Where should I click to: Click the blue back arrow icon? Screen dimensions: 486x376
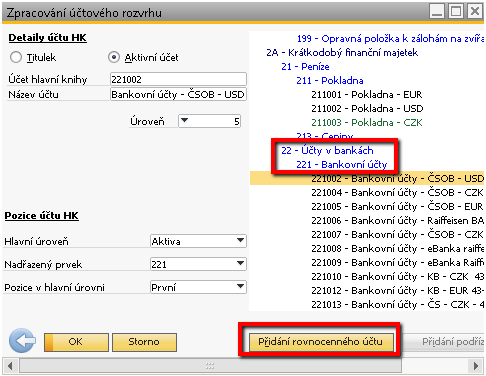point(22,341)
